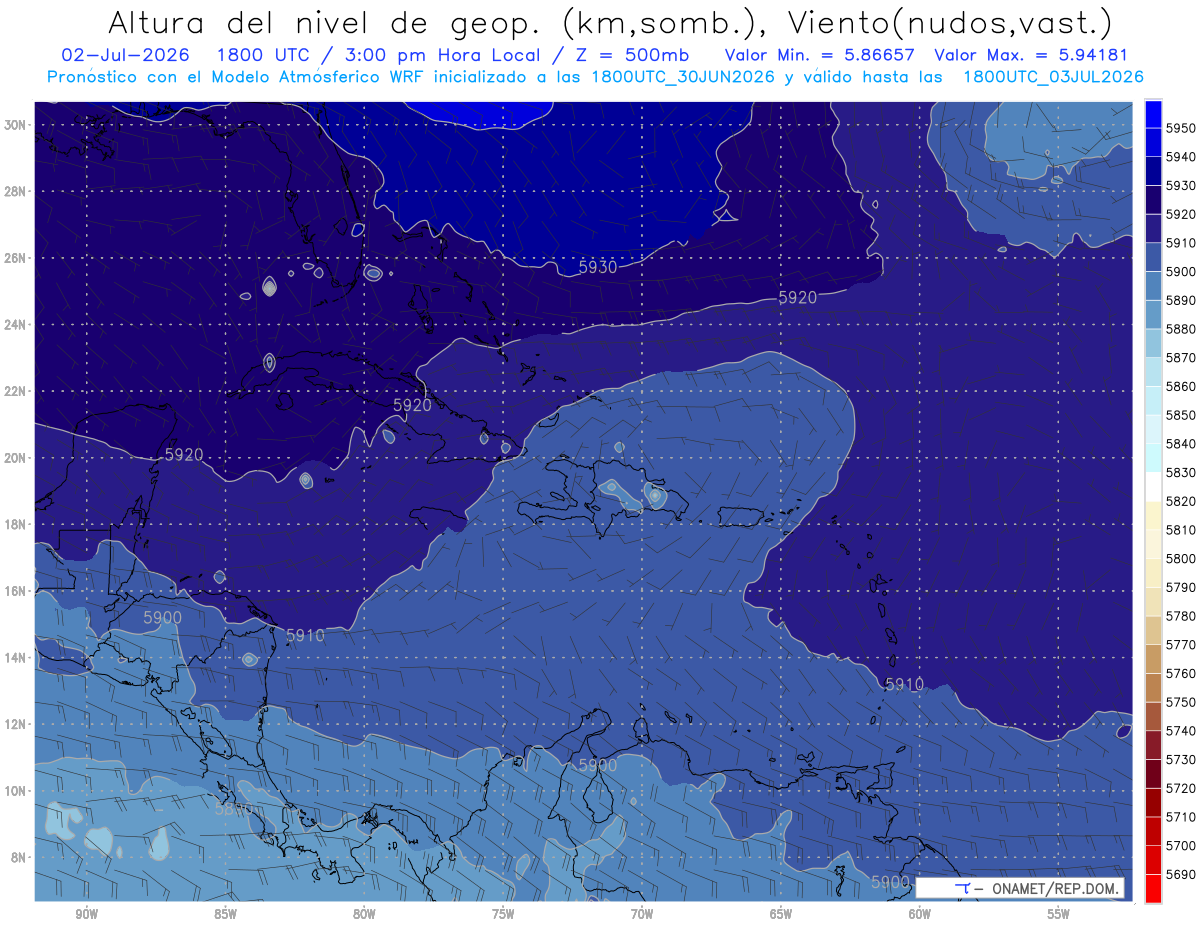
Task: Click the 5740 value on the color bar
Action: [1181, 730]
